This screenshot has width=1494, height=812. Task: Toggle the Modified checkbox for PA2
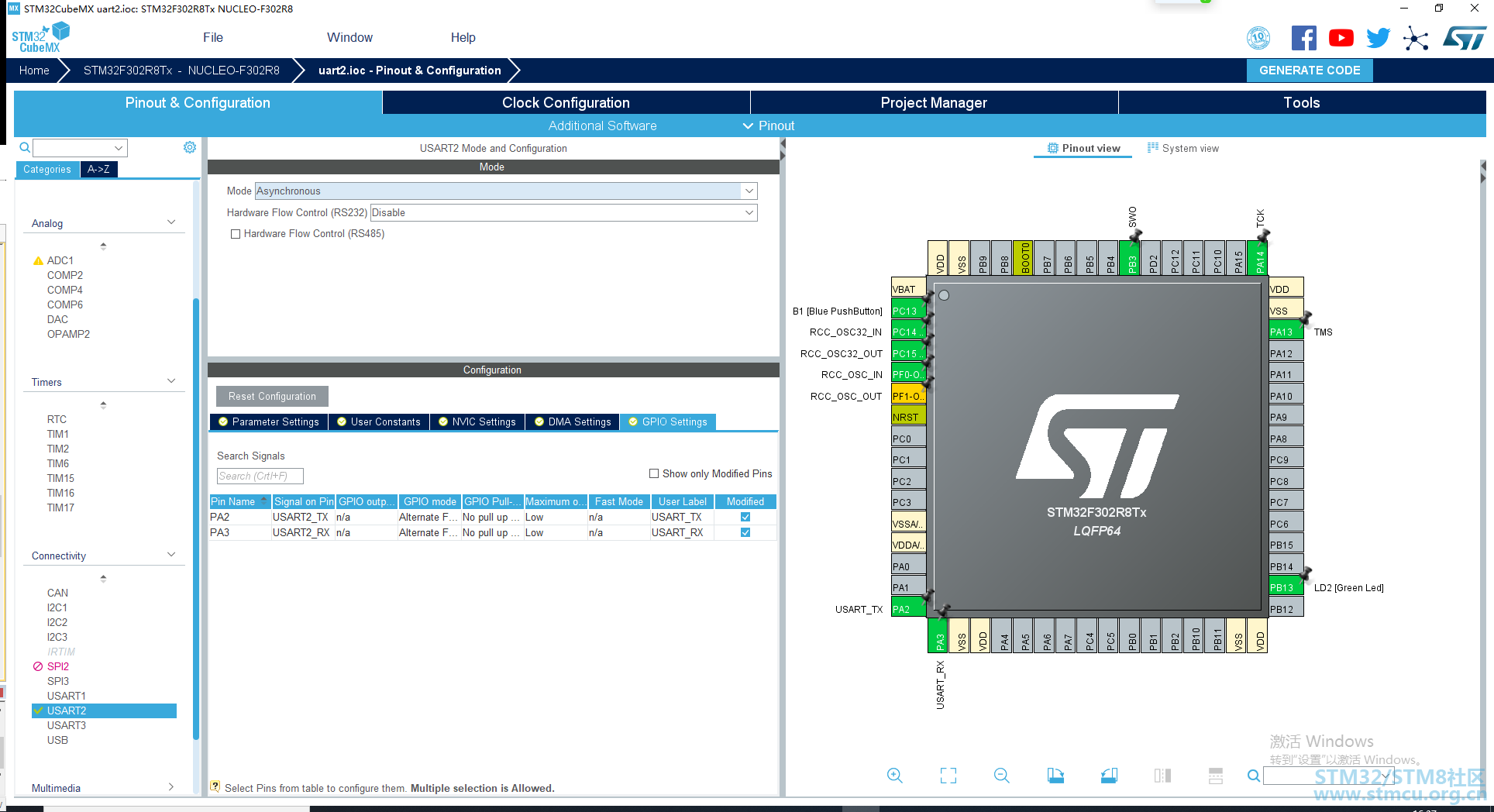coord(745,517)
